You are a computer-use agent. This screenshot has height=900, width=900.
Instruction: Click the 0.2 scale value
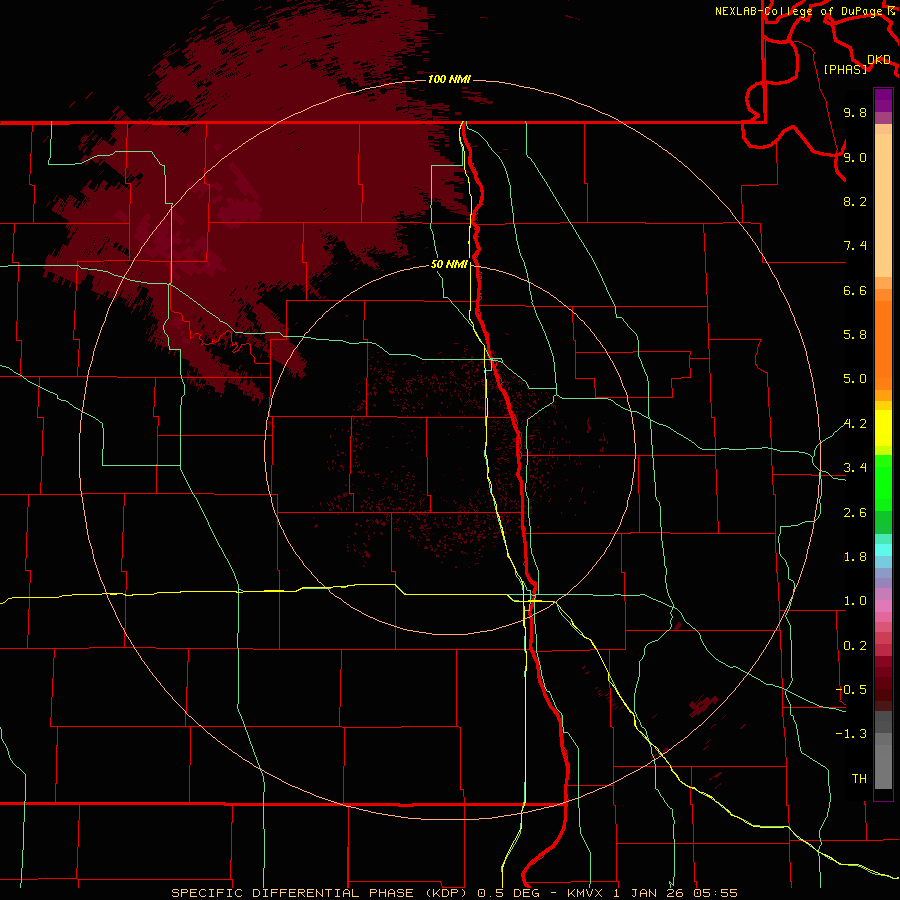tap(855, 646)
